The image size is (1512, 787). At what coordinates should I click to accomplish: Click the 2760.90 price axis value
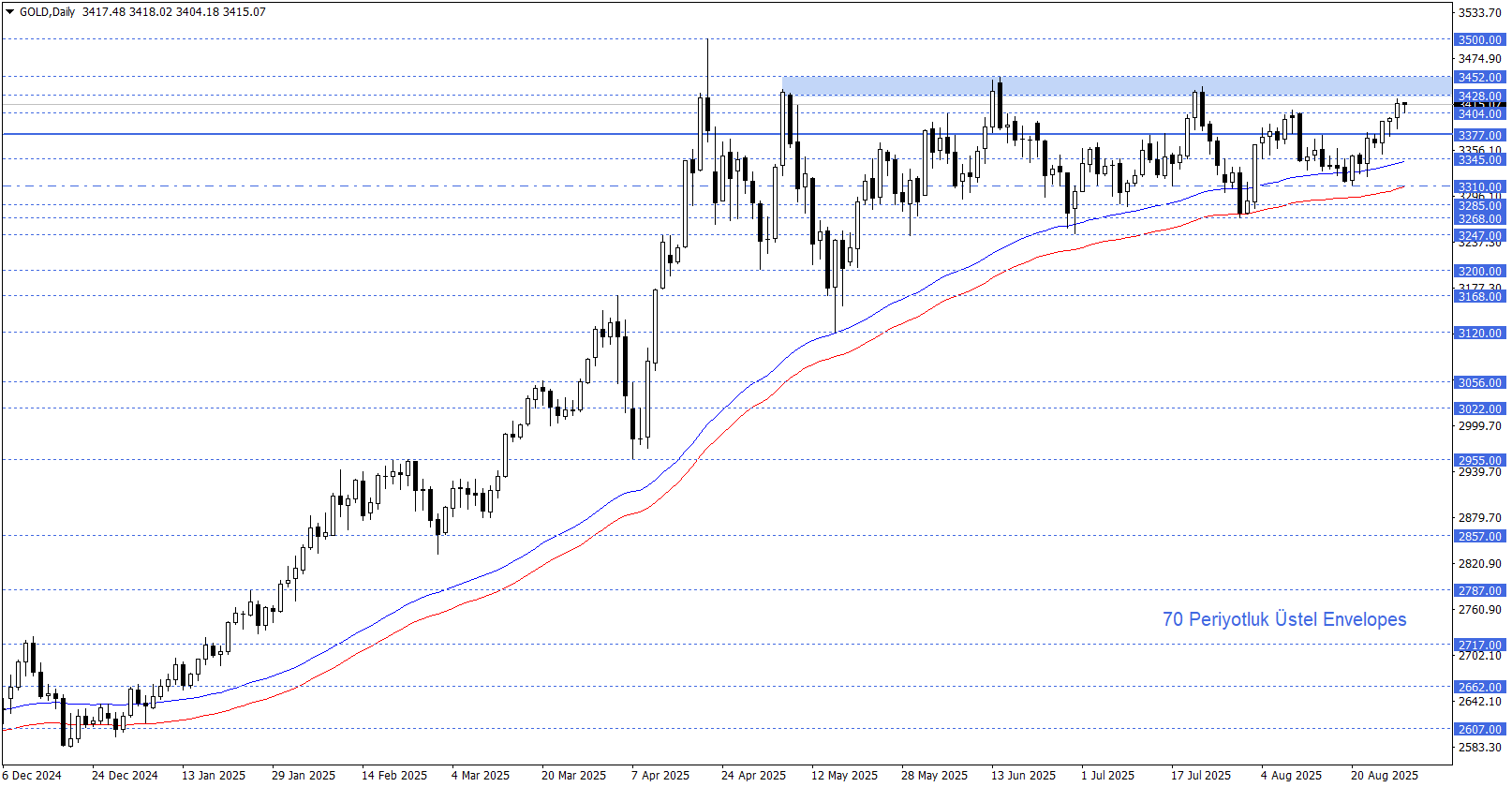click(1480, 609)
